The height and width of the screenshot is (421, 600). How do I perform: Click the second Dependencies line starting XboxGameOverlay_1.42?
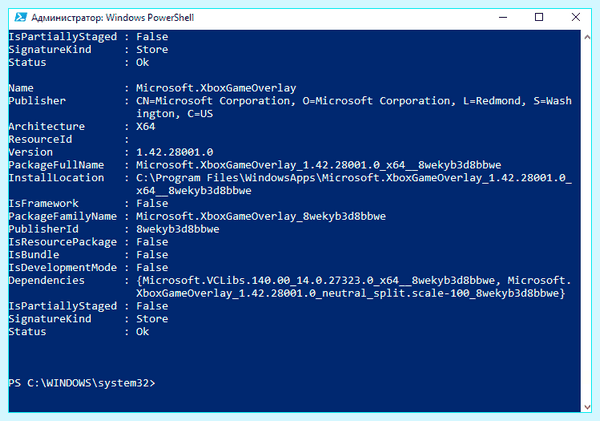pyautogui.click(x=351, y=294)
